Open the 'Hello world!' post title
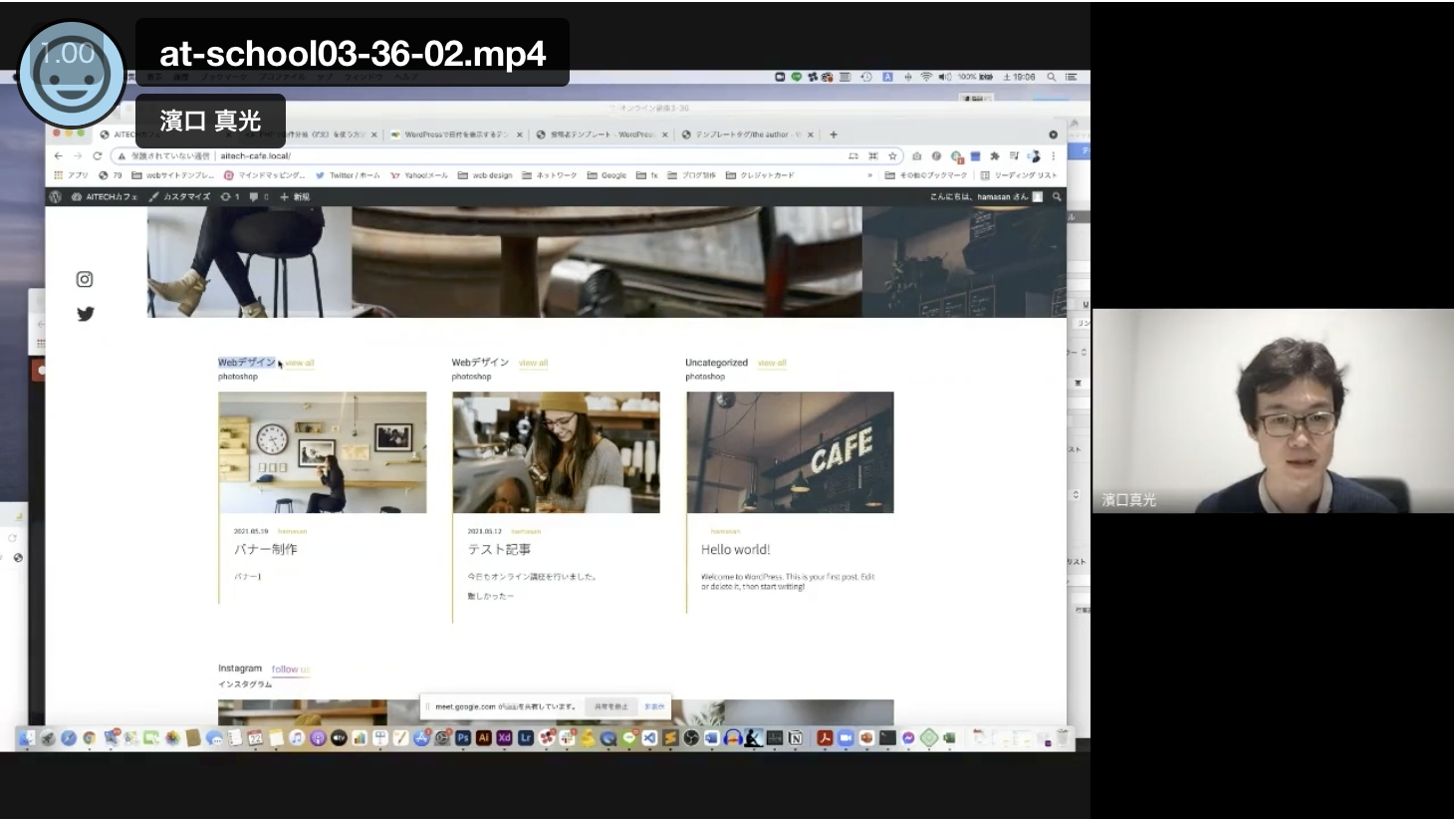The image size is (1456, 819). point(735,549)
